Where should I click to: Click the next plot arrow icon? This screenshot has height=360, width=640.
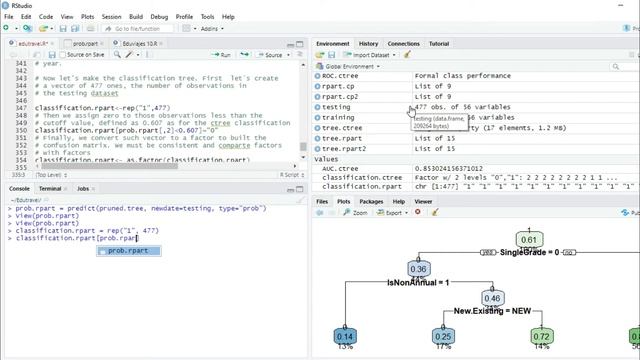pos(332,213)
